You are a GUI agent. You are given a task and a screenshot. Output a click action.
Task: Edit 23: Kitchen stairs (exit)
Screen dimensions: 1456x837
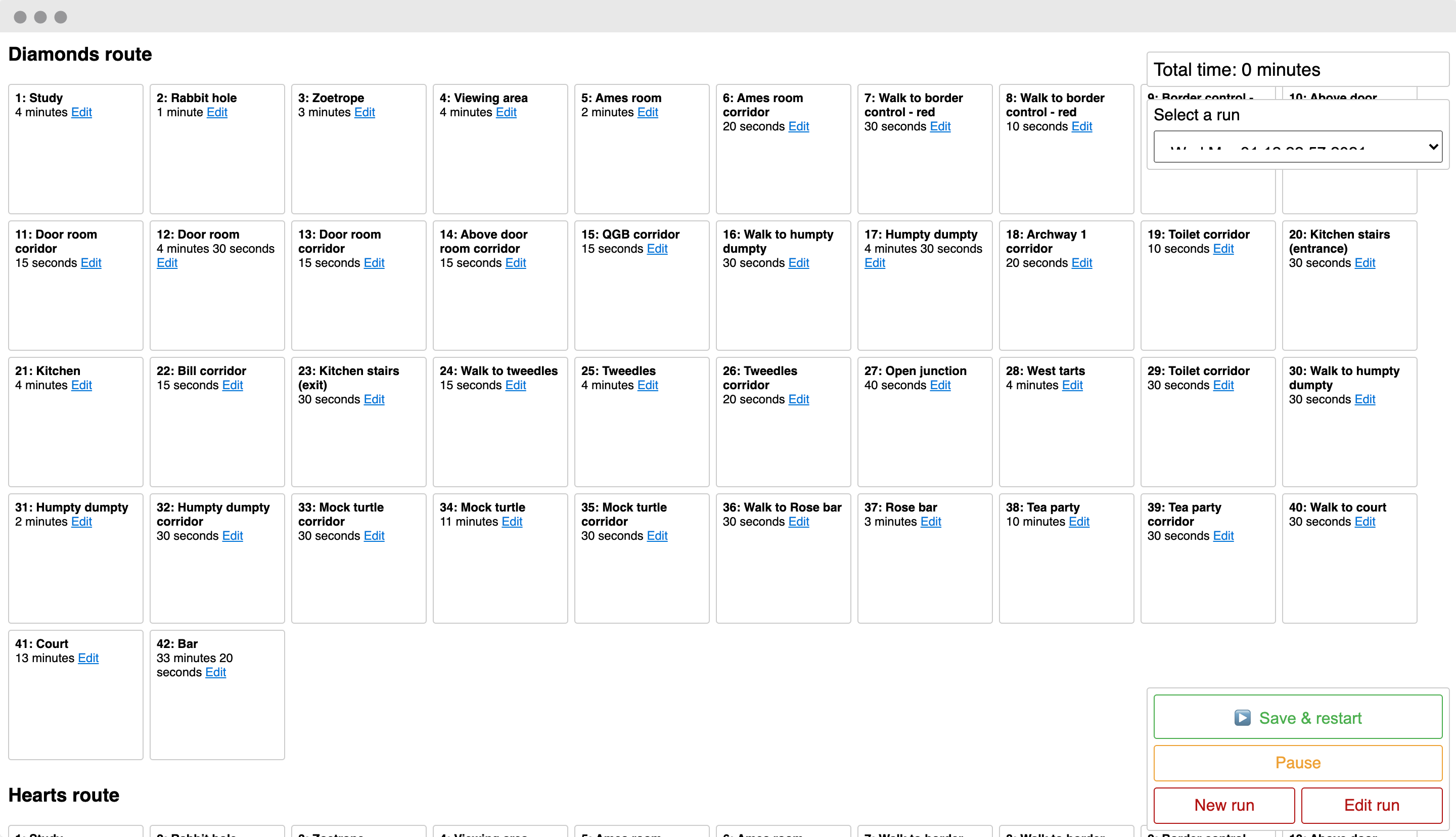(374, 399)
